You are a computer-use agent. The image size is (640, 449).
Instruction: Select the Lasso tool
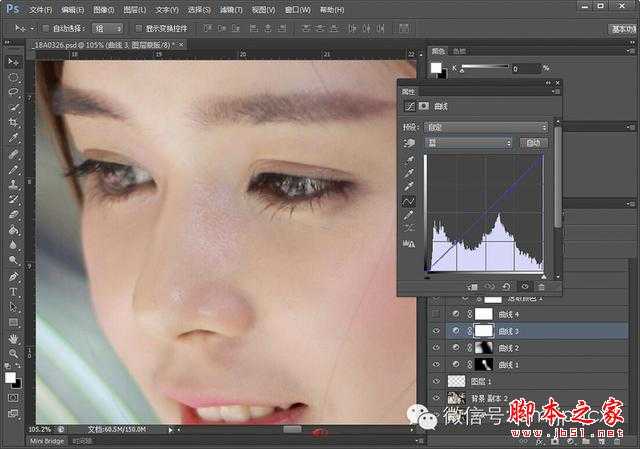click(x=13, y=92)
